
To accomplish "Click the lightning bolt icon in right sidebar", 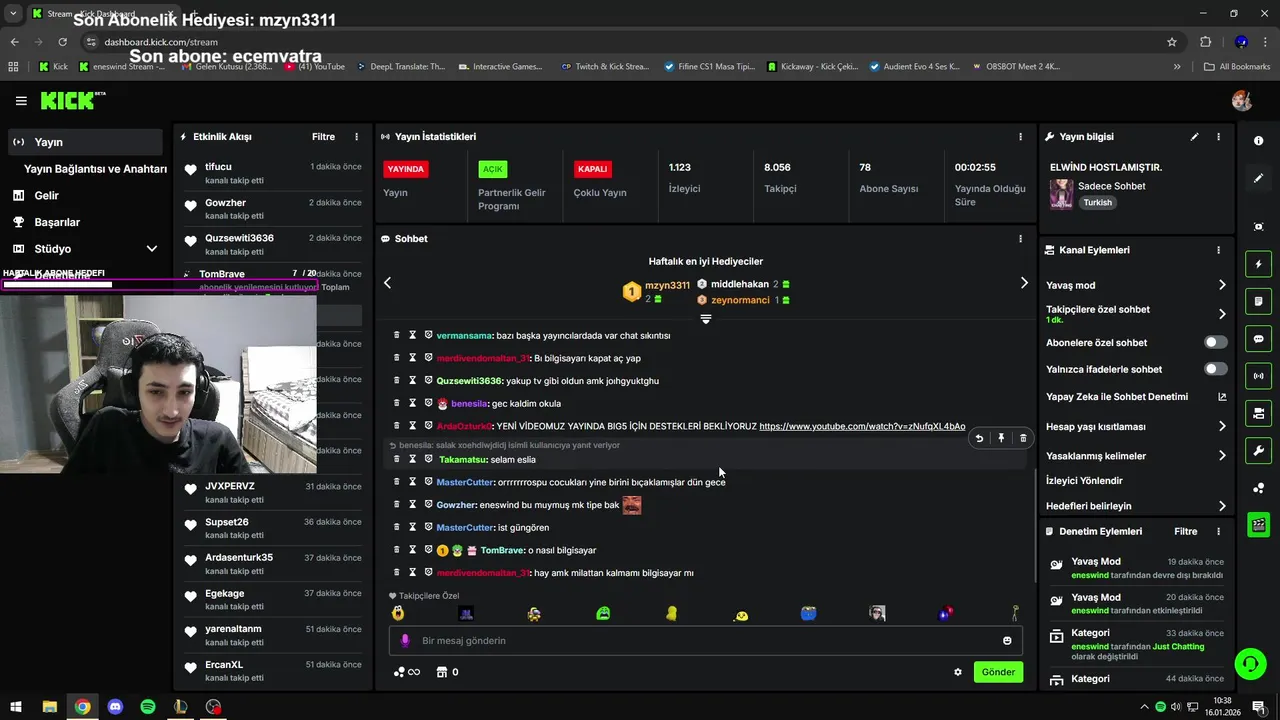I will coord(1258,264).
